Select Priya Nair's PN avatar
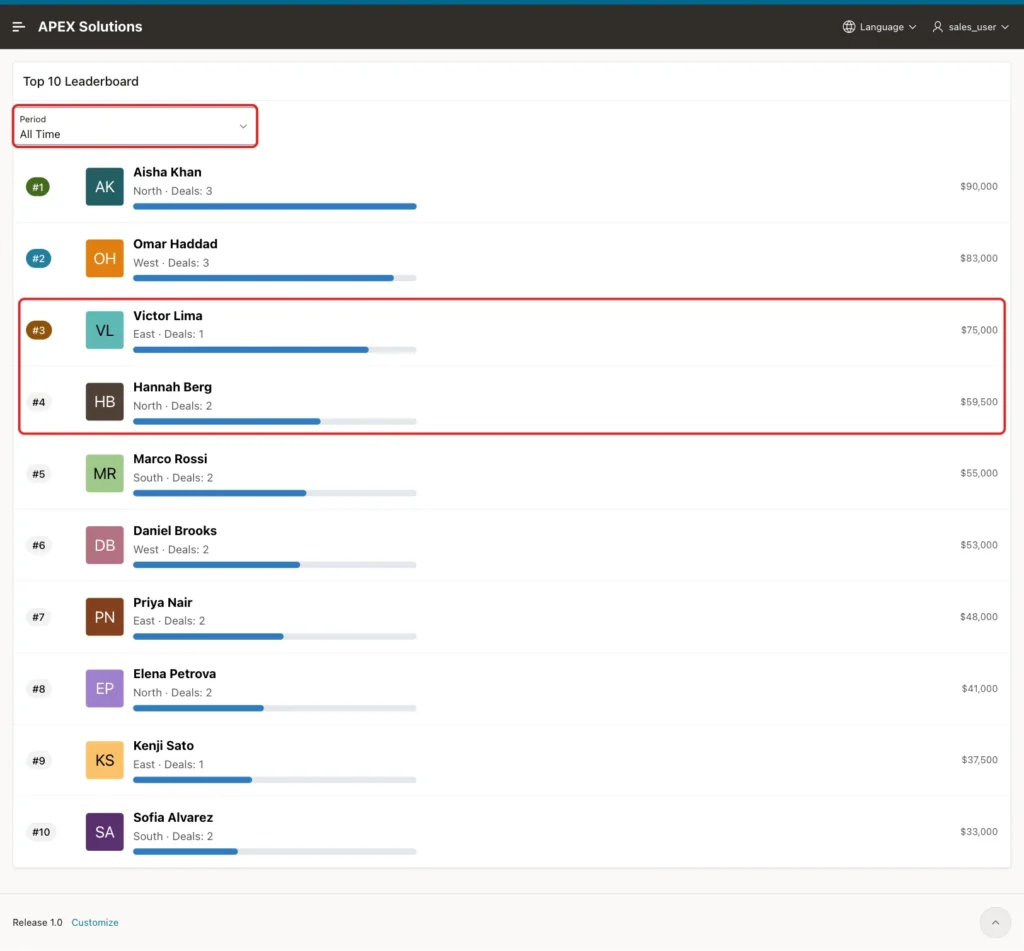1024x951 pixels. tap(104, 617)
